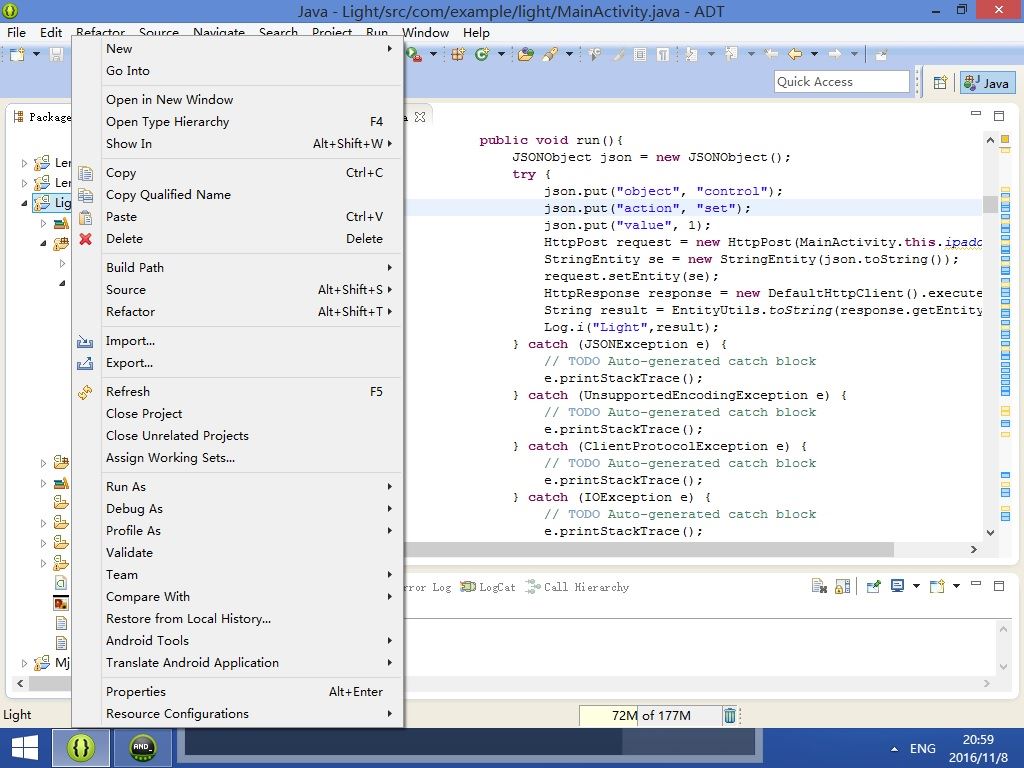Toggle the console Scroll Lock icon
This screenshot has width=1024, height=768.
[842, 586]
